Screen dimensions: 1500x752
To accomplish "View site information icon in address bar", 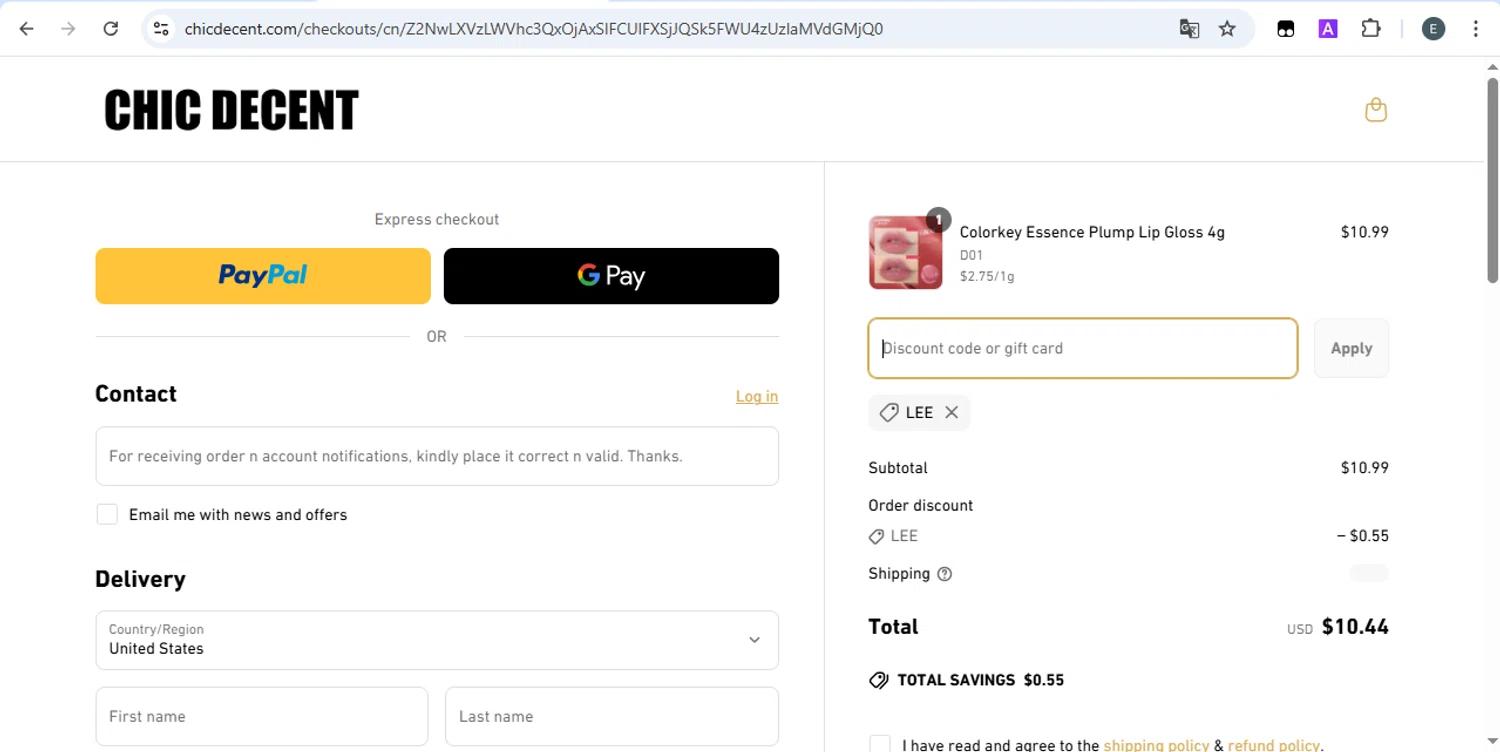I will click(161, 29).
